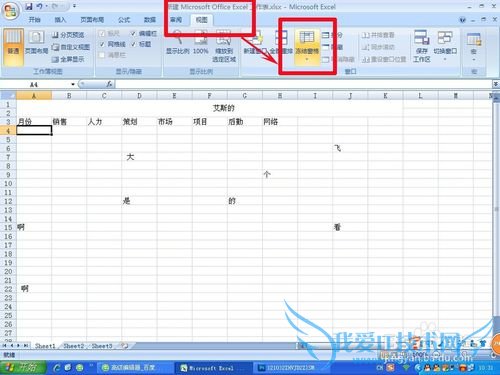Go to last sheet with tab navigation arrow

point(25,346)
